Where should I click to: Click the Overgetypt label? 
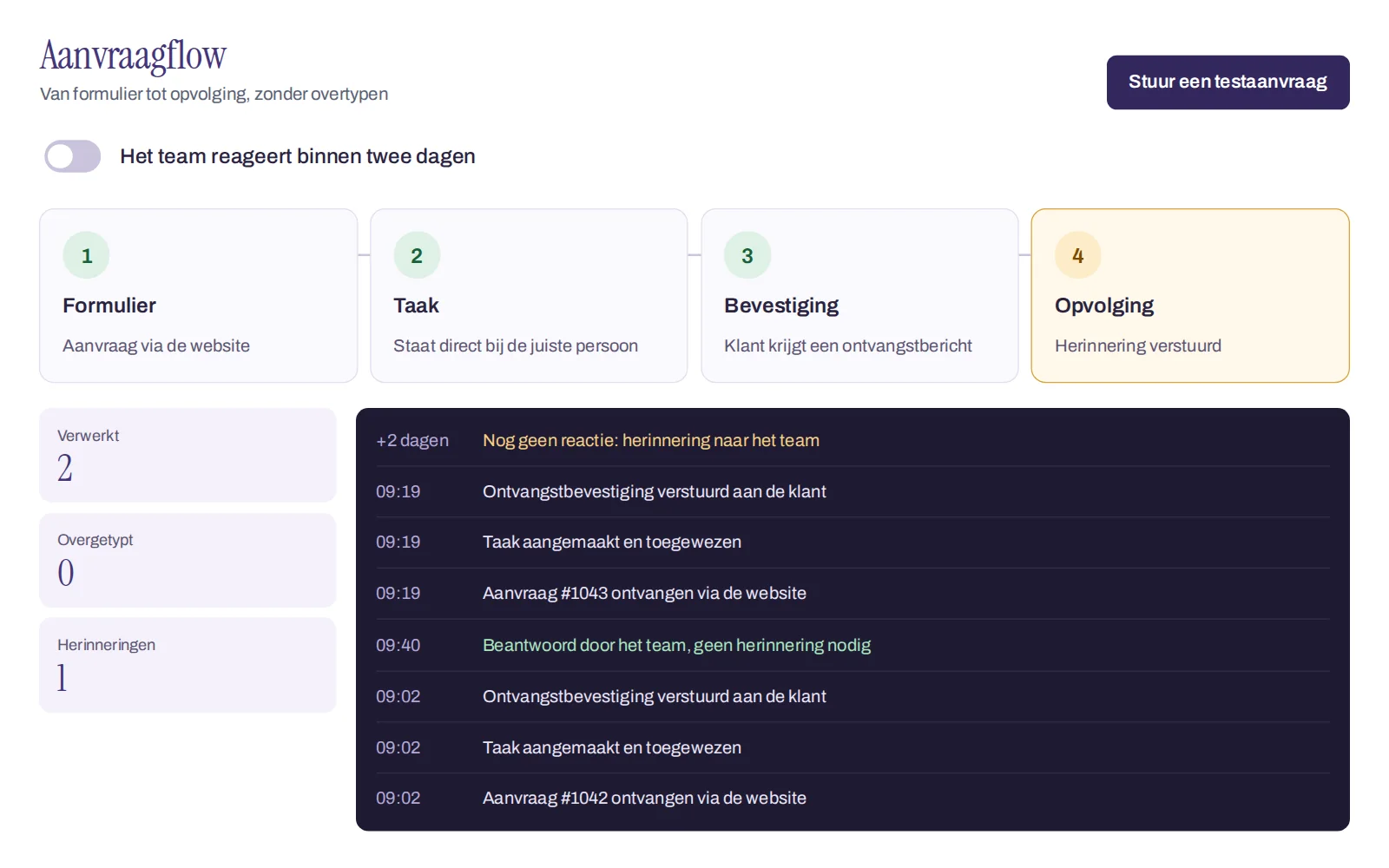[x=95, y=540]
